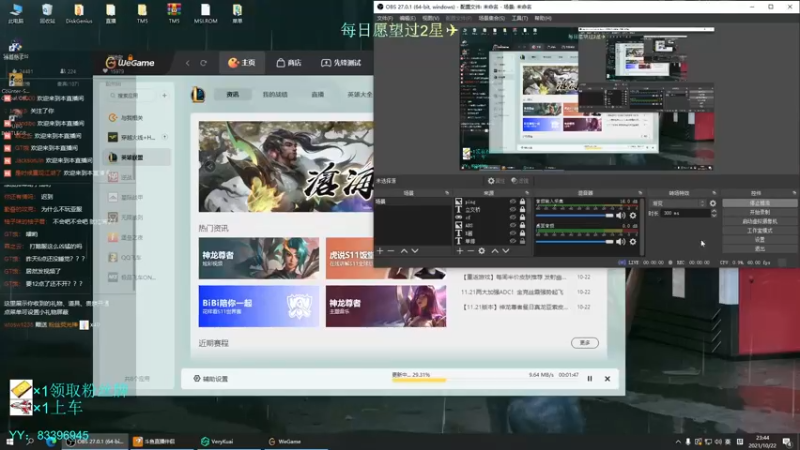
Task: Mute the -16.0 dB audio channel
Action: click(x=620, y=215)
